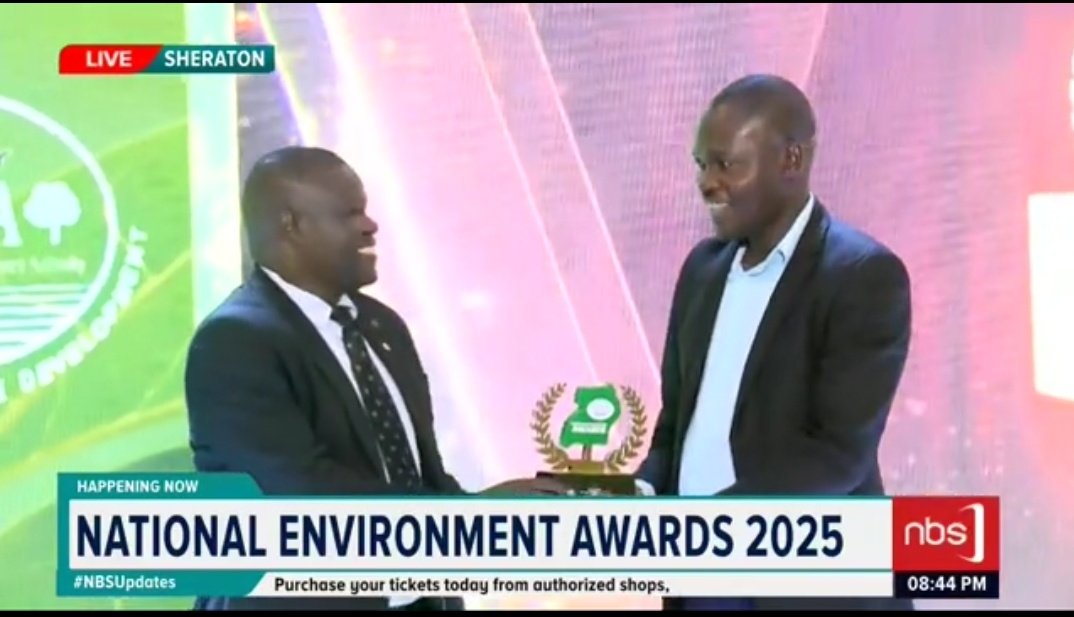Image resolution: width=1074 pixels, height=617 pixels.
Task: Click the 08:44 PM clock display
Action: tap(947, 584)
